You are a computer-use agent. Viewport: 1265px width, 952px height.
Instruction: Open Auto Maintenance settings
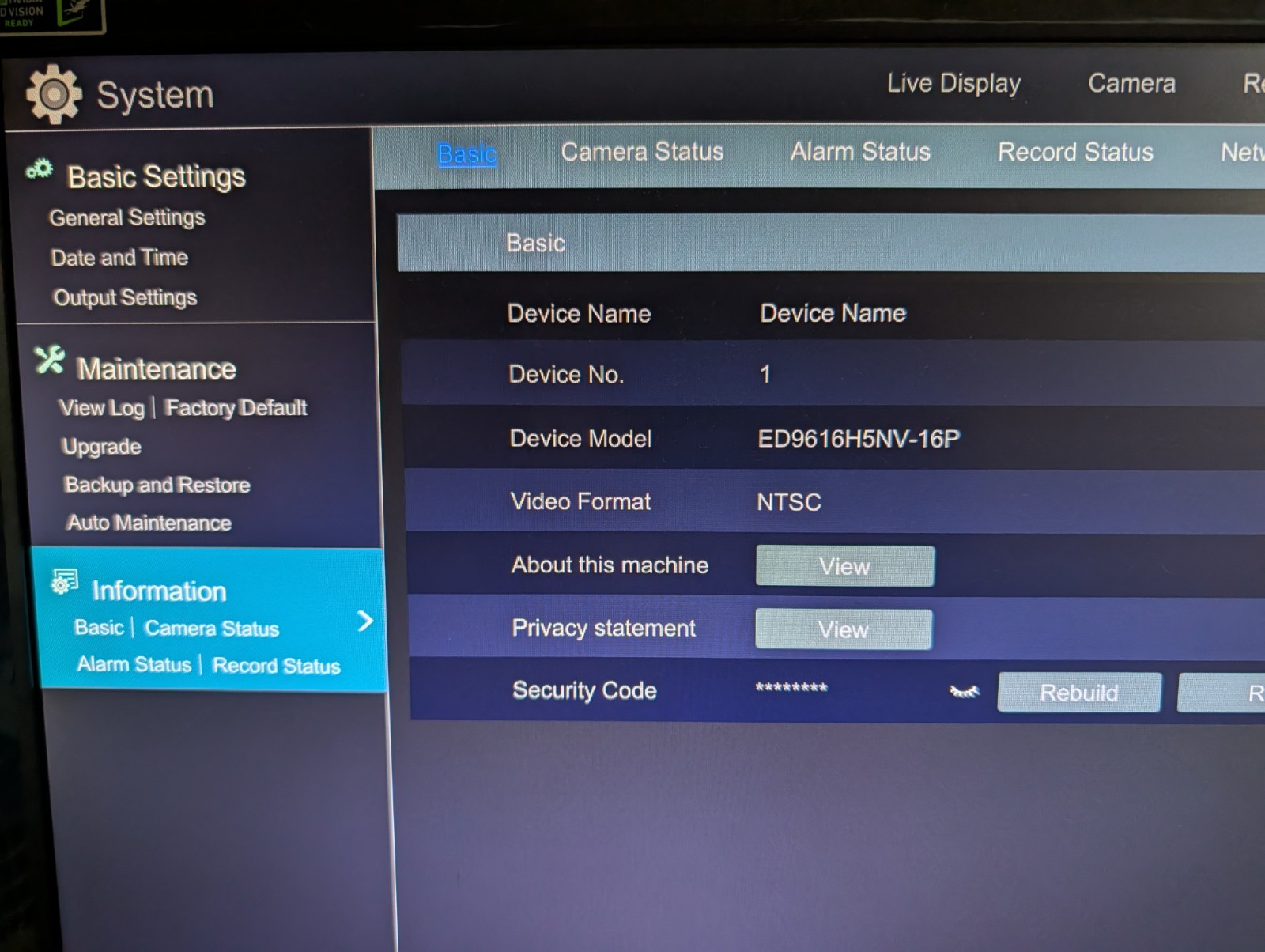click(149, 523)
